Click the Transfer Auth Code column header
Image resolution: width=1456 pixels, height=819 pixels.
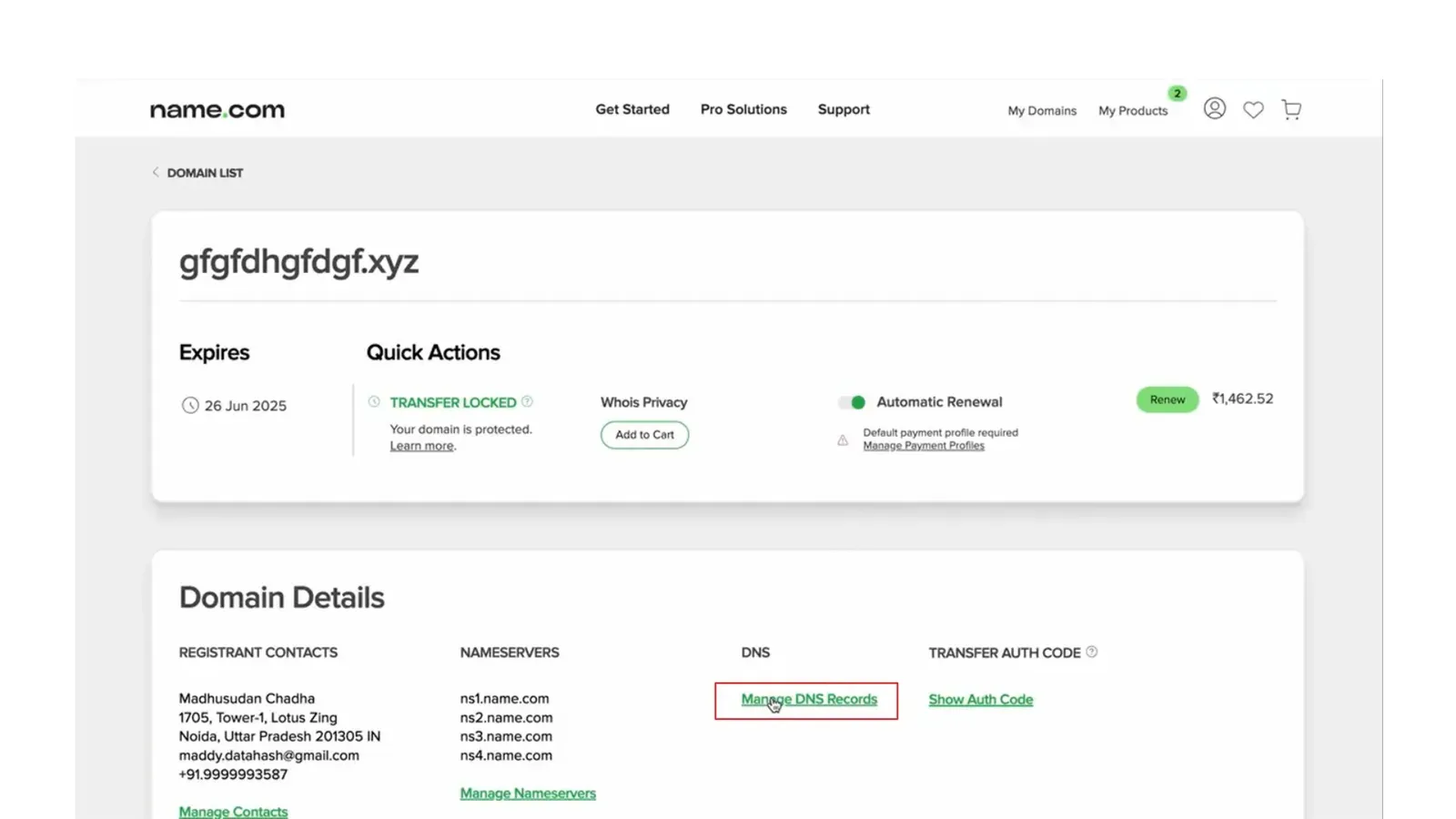(1005, 652)
